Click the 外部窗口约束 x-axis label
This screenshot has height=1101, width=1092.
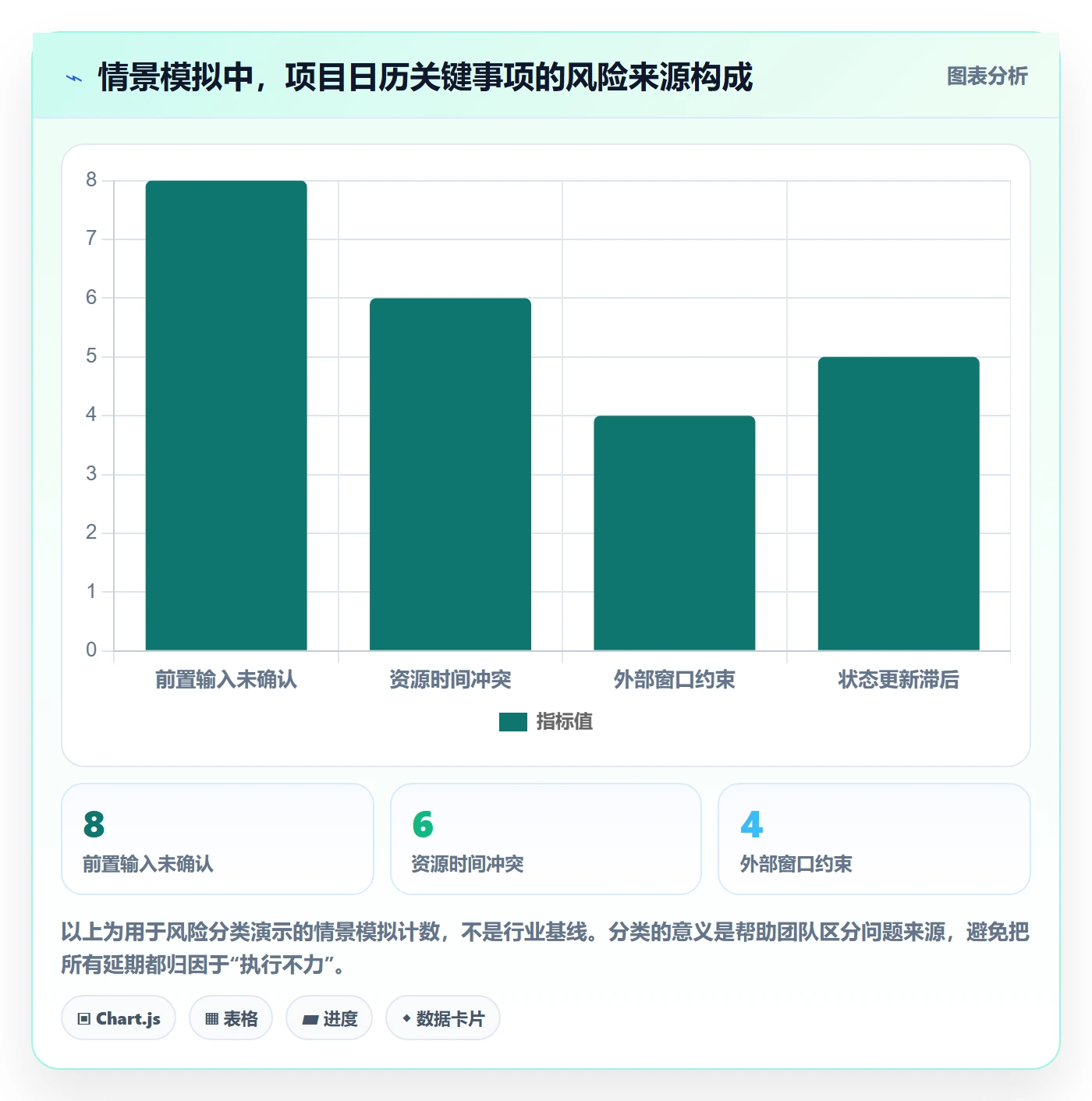675,680
